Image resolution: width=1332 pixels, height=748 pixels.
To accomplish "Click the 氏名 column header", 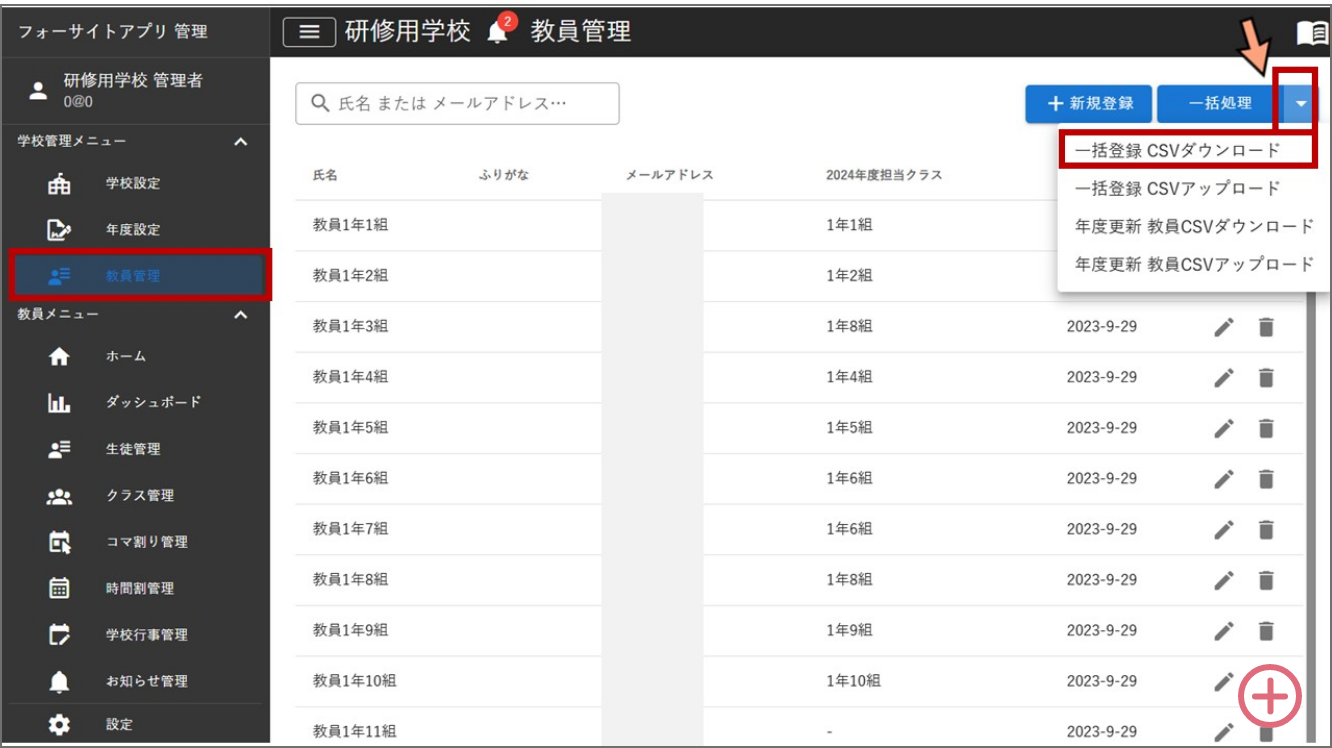I will [325, 175].
